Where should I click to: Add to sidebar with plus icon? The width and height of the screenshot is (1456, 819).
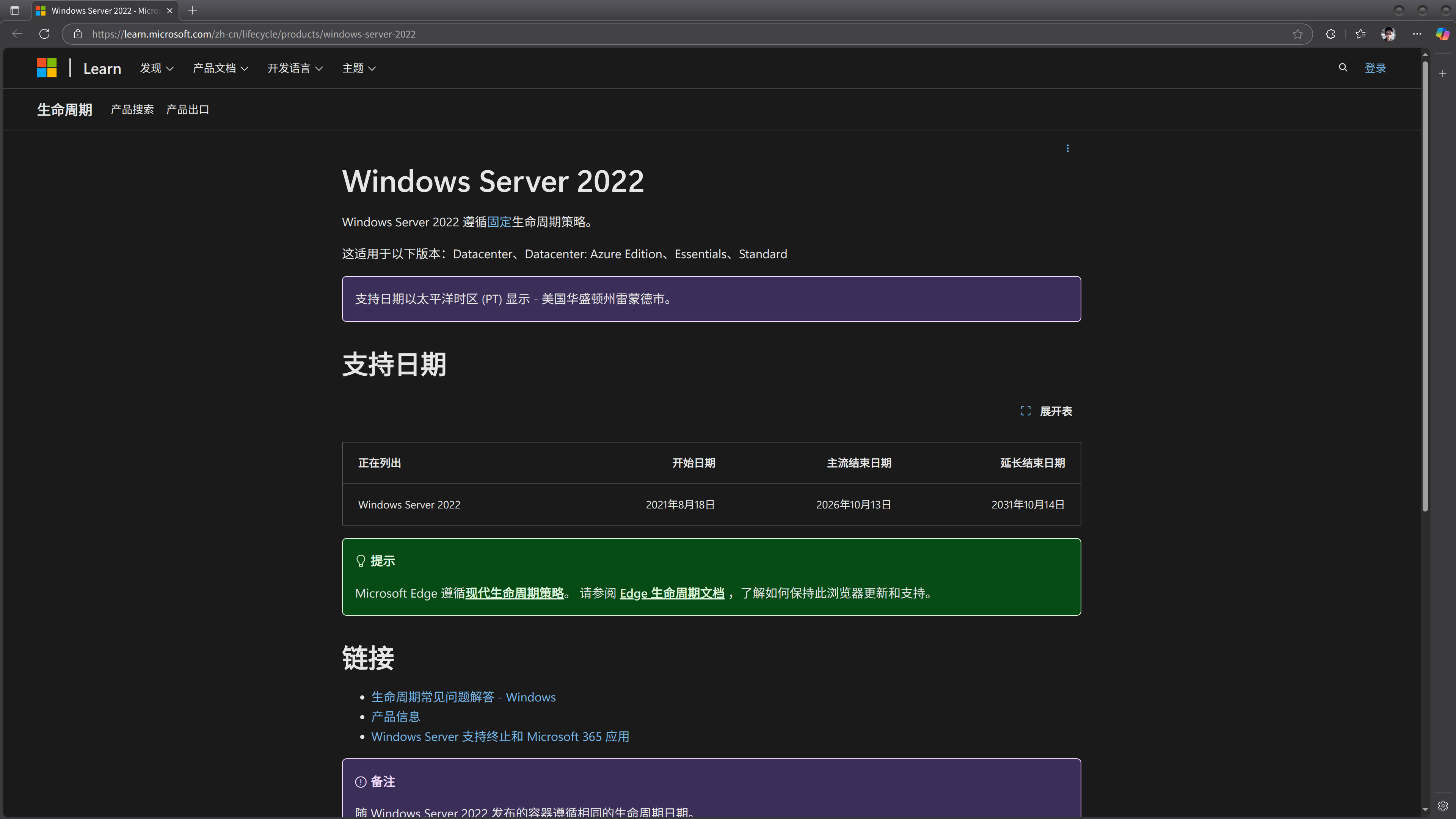1442,74
